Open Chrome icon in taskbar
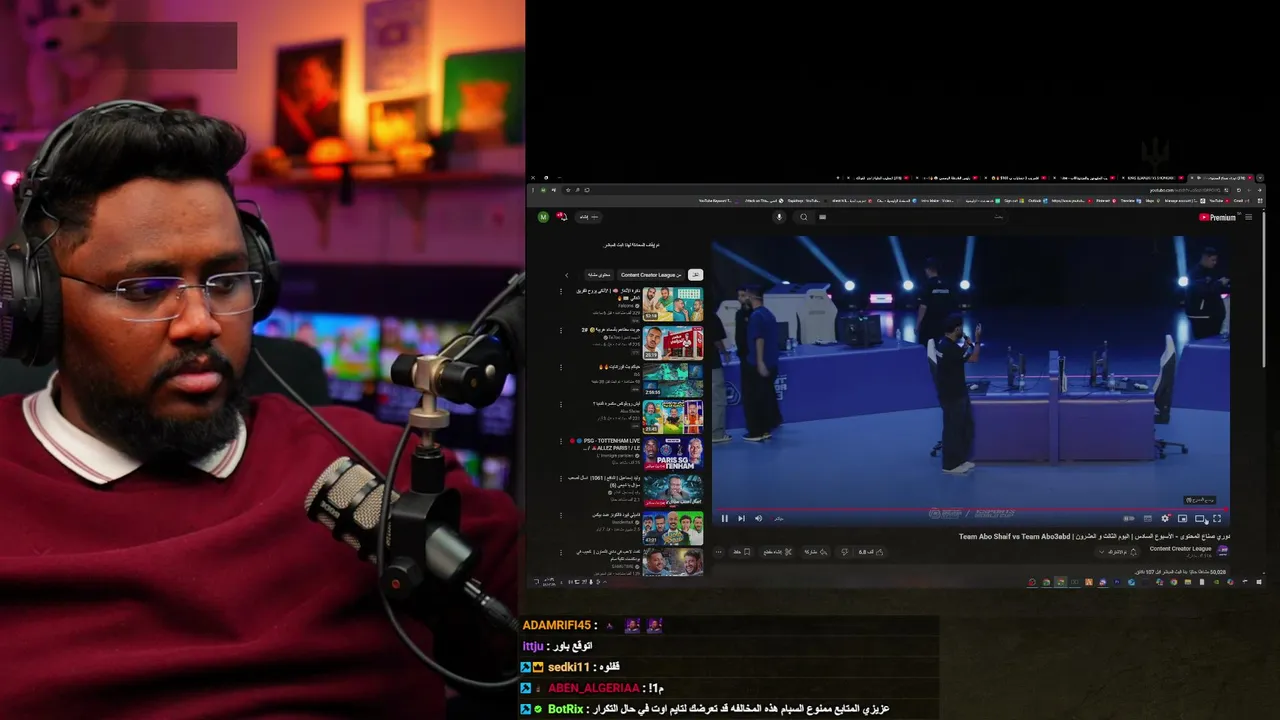This screenshot has height=720, width=1280. click(x=1174, y=581)
